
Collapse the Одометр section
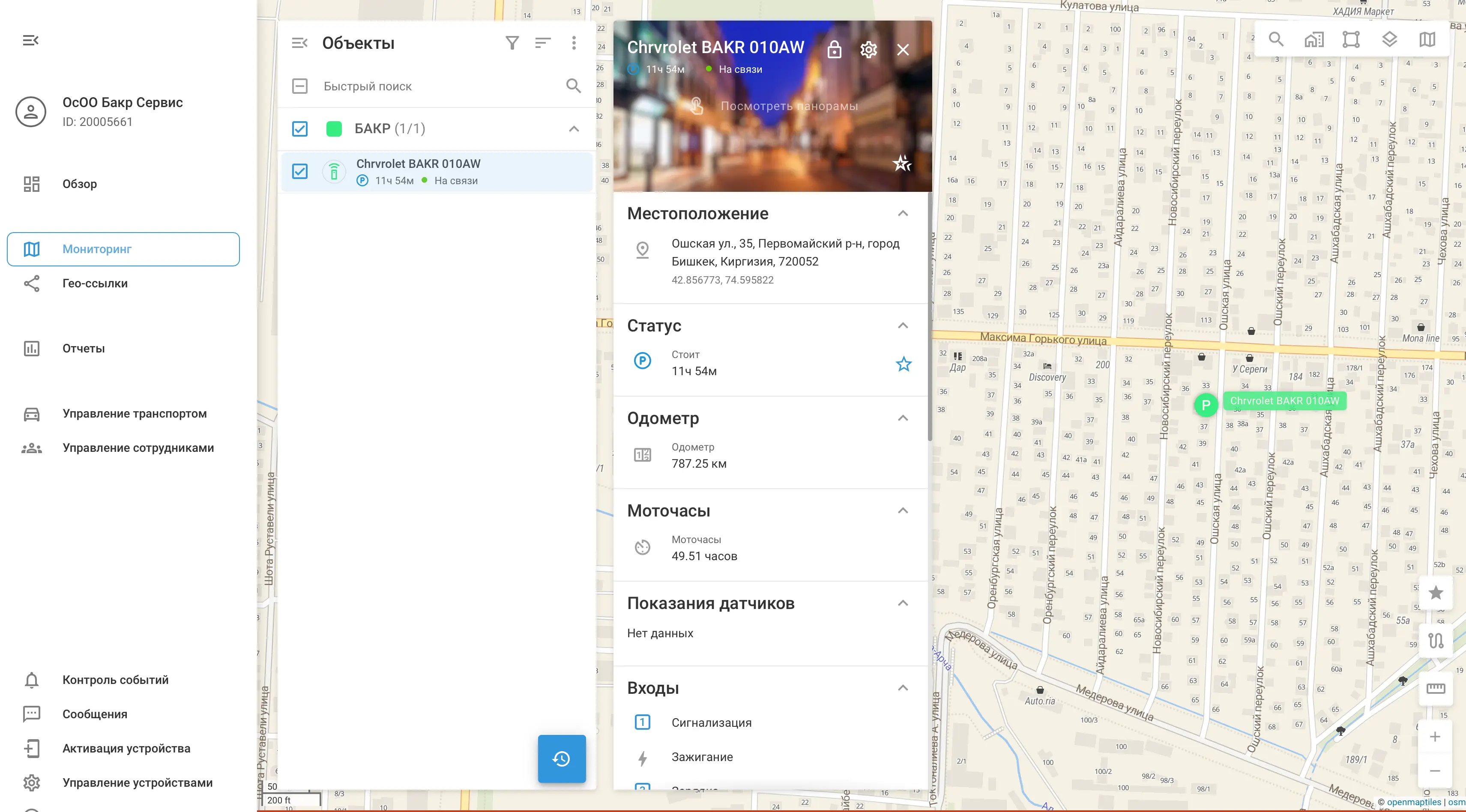coord(903,418)
